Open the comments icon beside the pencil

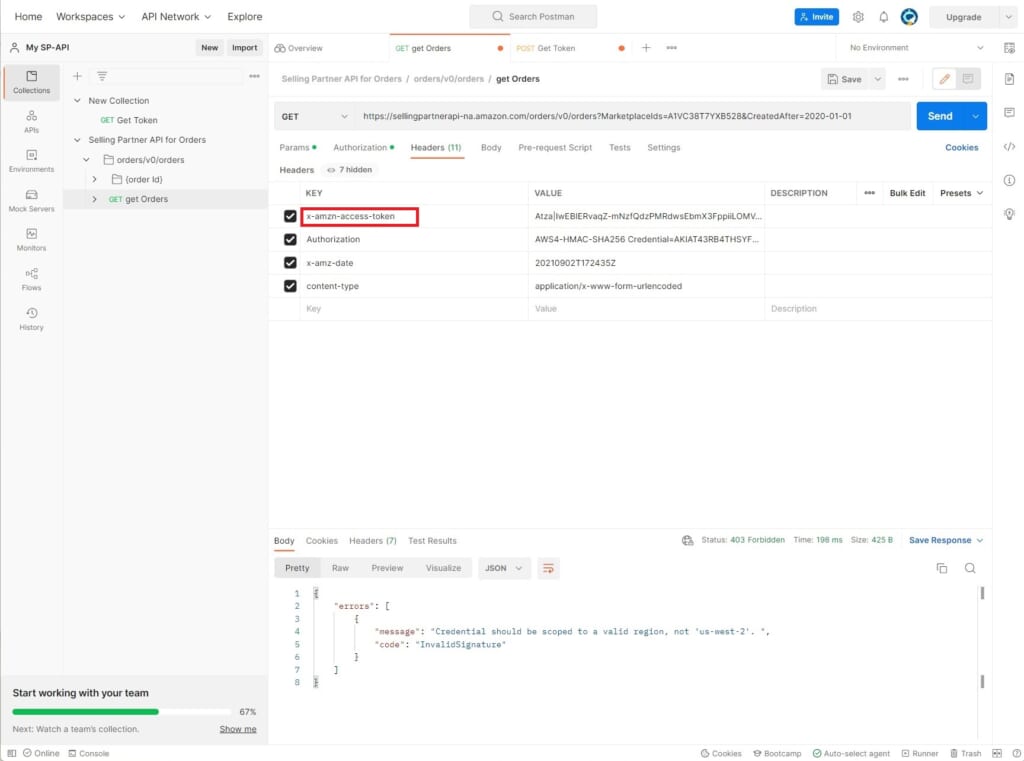pyautogui.click(x=968, y=79)
